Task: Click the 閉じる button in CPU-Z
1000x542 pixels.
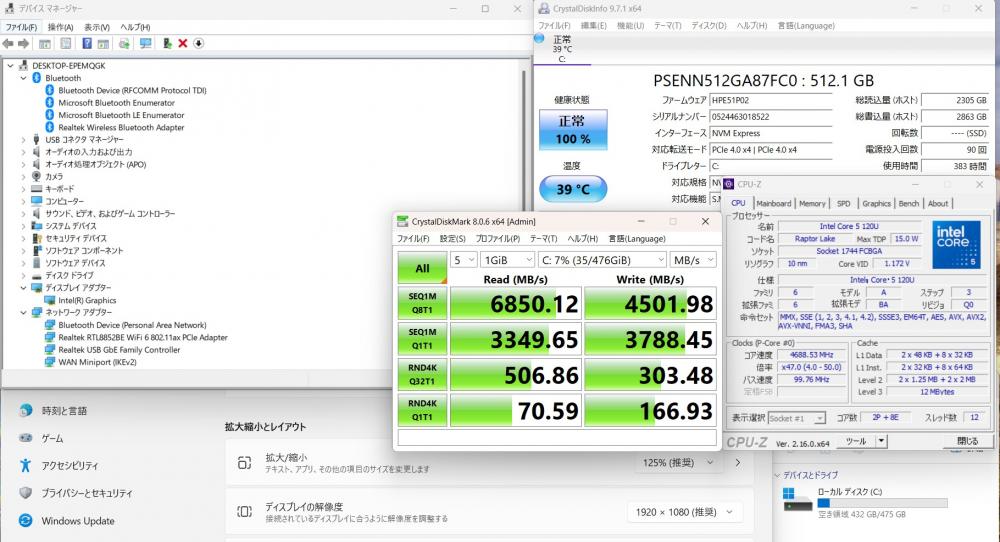Action: [967, 440]
